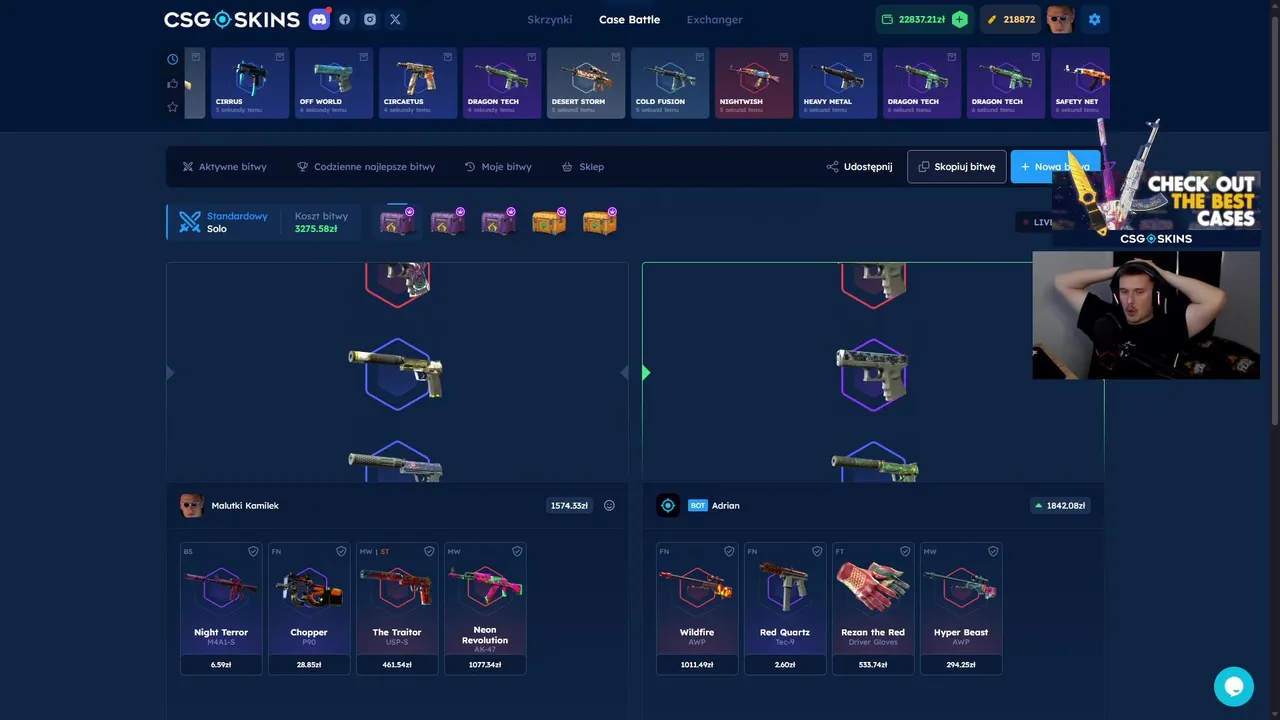Click the case icon on Cirrus drop card
Image resolution: width=1280 pixels, height=720 pixels.
coord(280,57)
